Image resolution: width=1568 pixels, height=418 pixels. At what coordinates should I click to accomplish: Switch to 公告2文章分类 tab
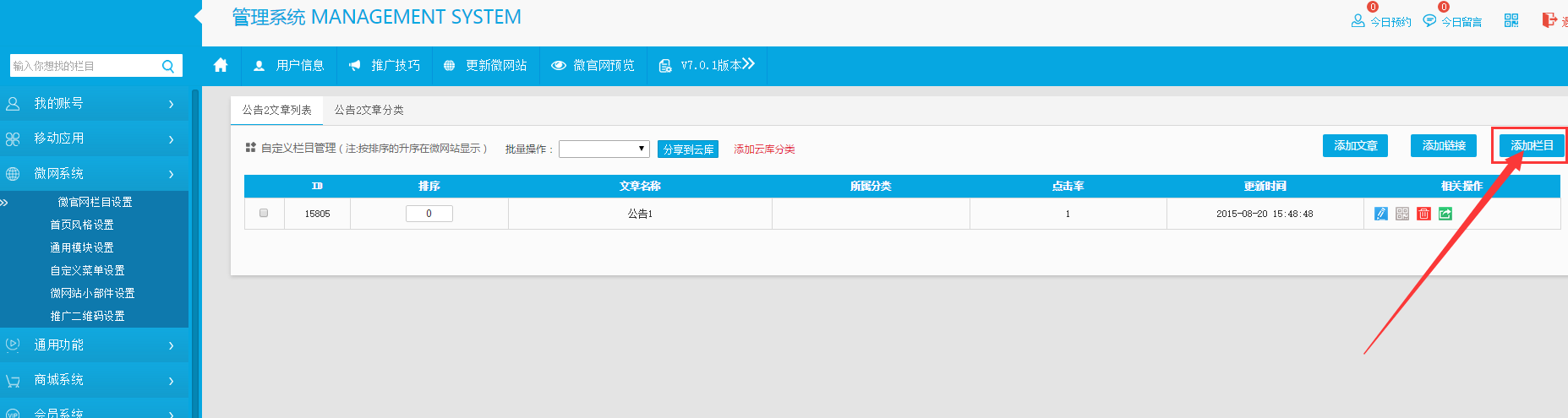click(369, 110)
